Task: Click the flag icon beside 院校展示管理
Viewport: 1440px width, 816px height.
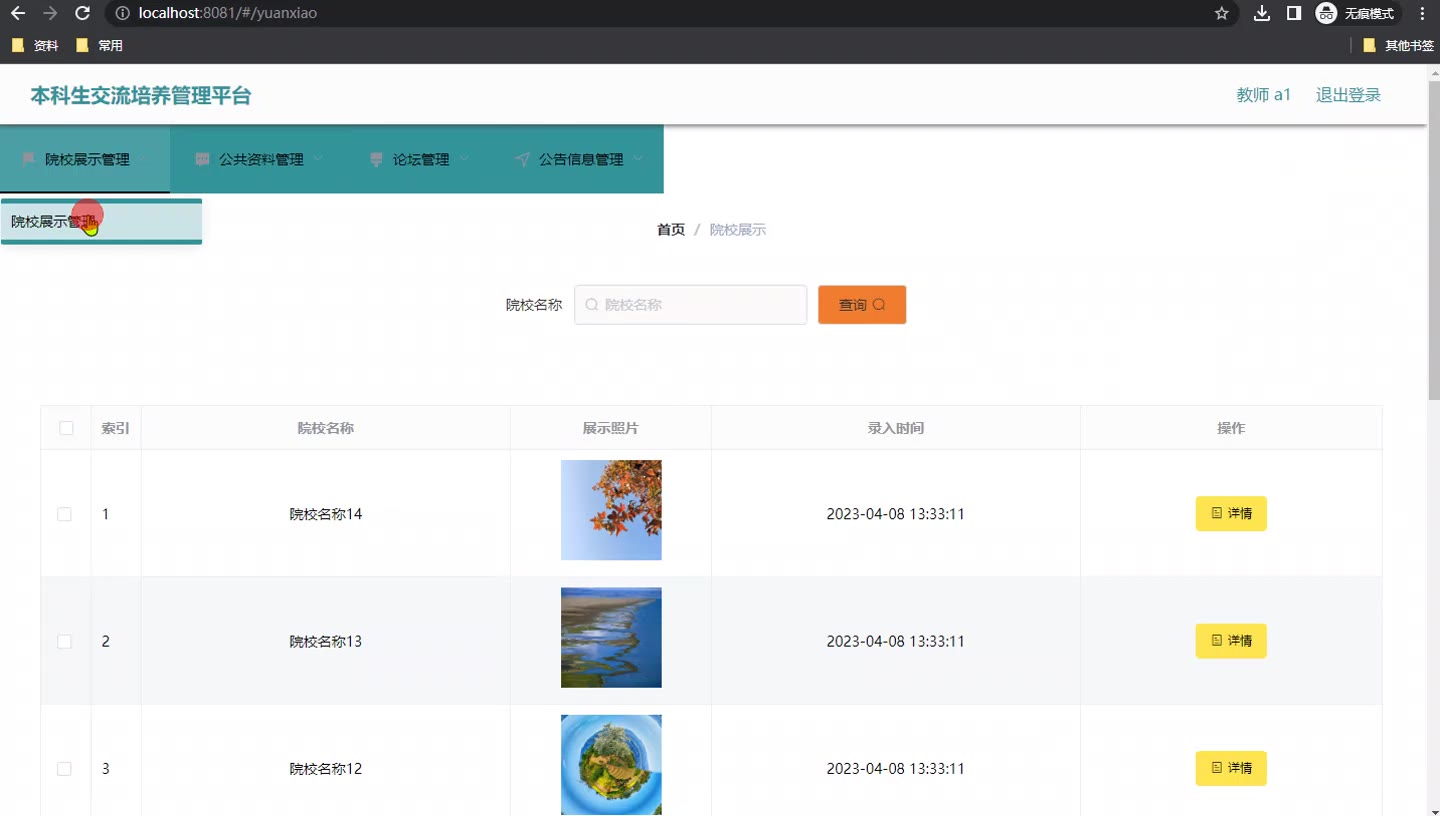Action: point(28,159)
